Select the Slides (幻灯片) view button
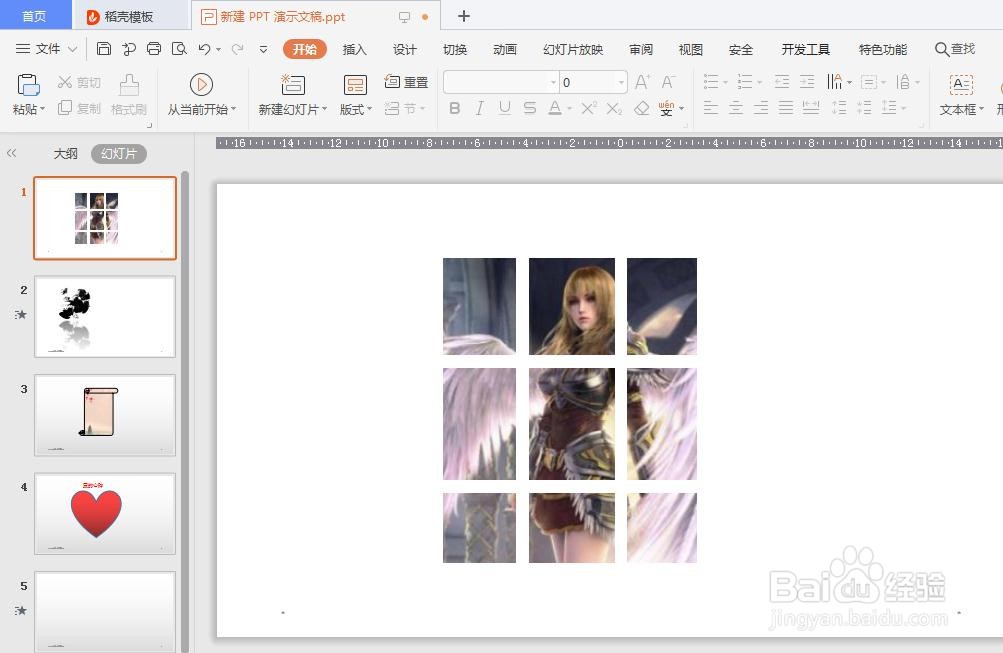 click(x=118, y=153)
